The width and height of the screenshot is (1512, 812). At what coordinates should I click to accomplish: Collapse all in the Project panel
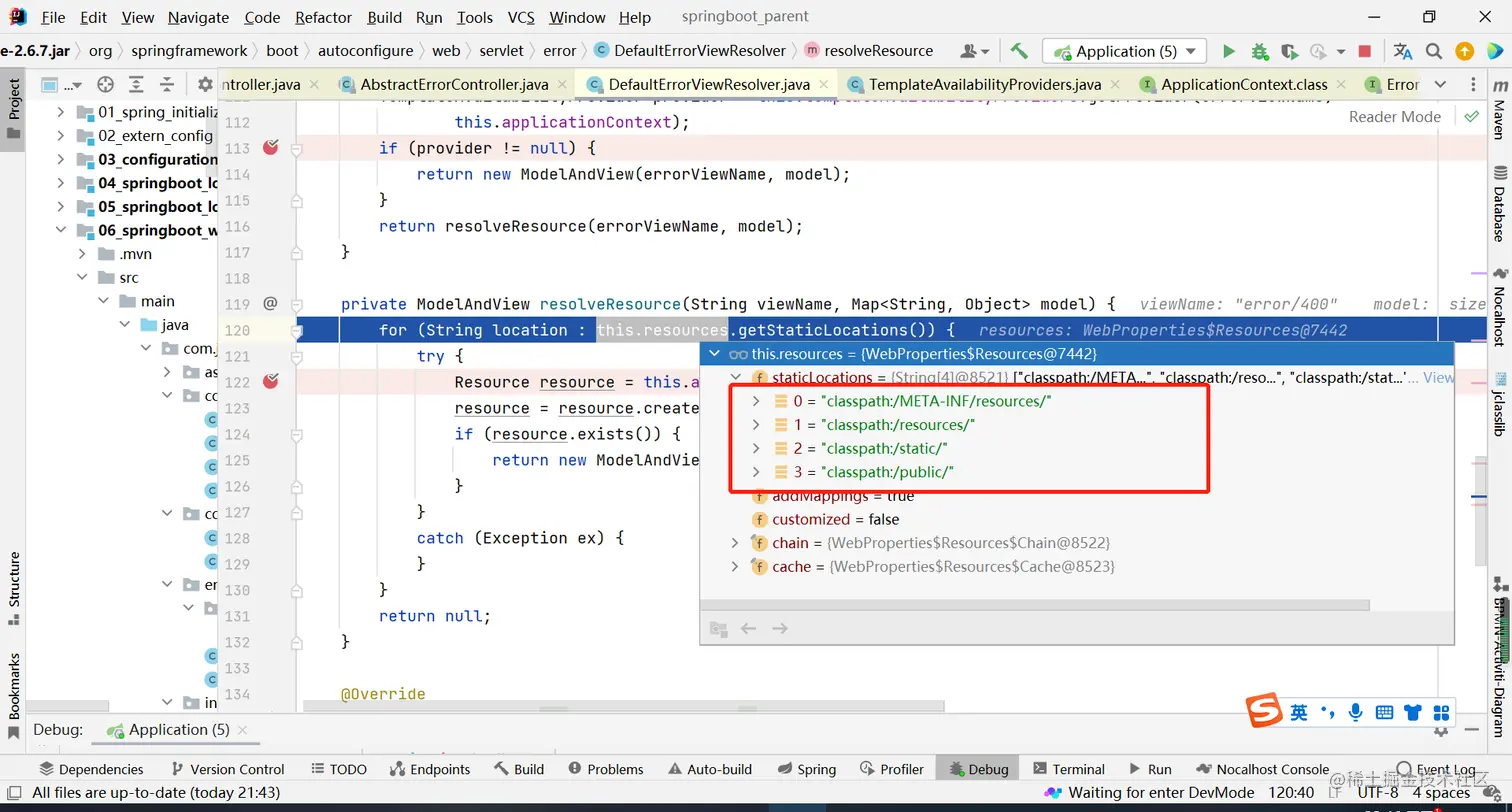point(167,85)
